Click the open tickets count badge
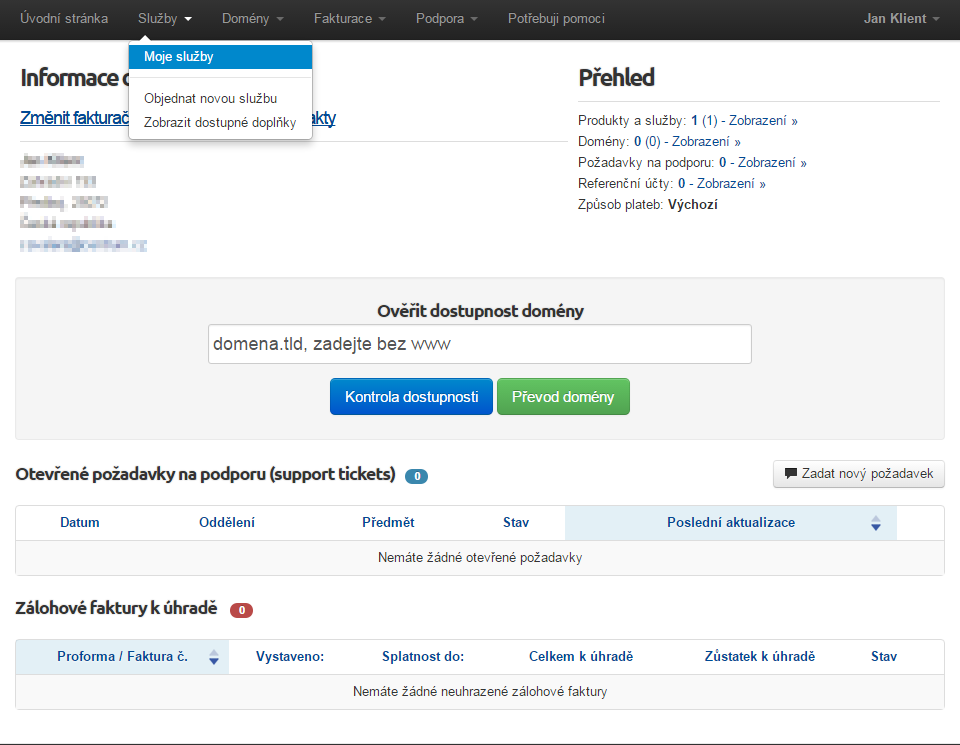960x745 pixels. pos(416,476)
